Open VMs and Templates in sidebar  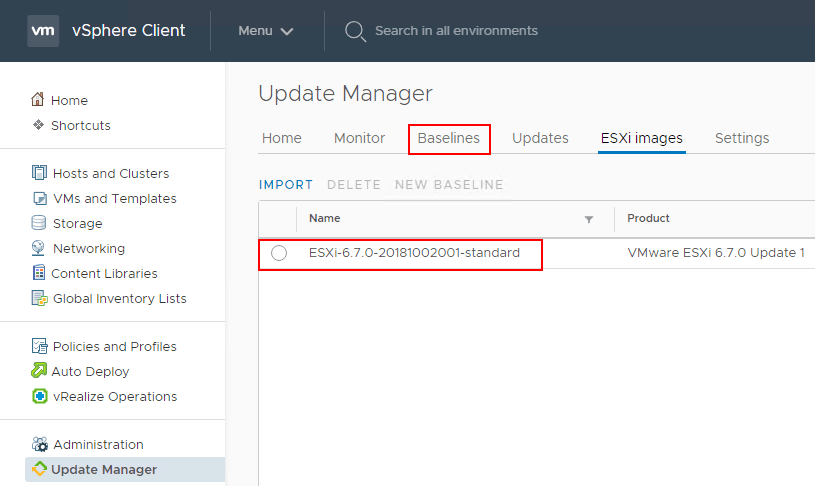(x=115, y=199)
